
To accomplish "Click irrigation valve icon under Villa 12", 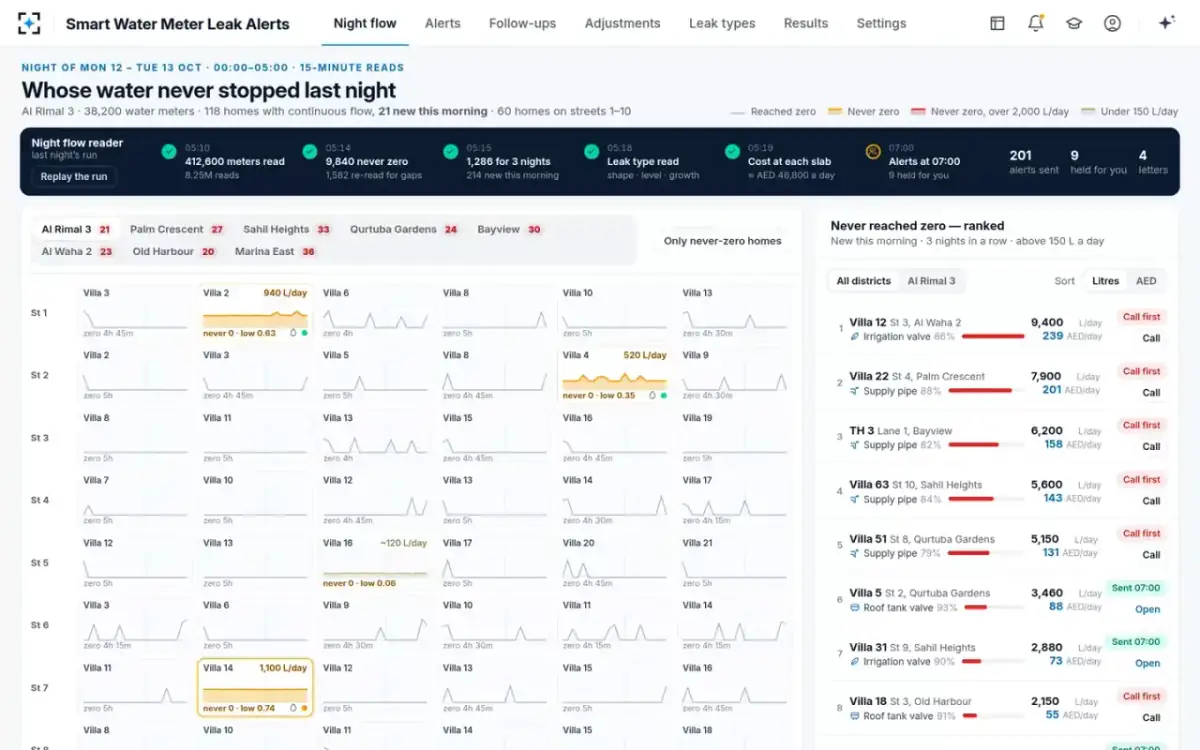I will pos(855,337).
